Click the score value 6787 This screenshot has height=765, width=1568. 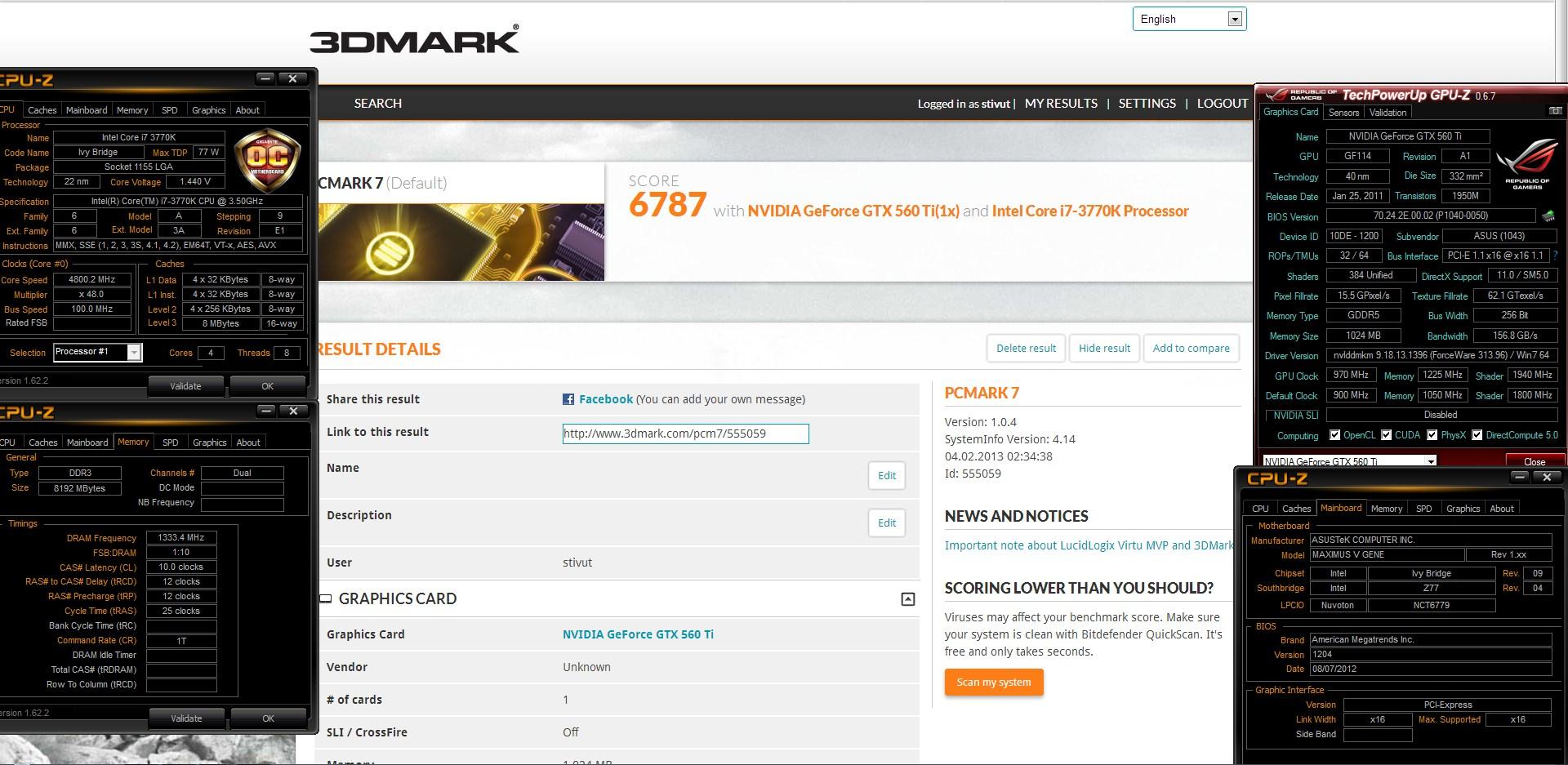(x=667, y=205)
